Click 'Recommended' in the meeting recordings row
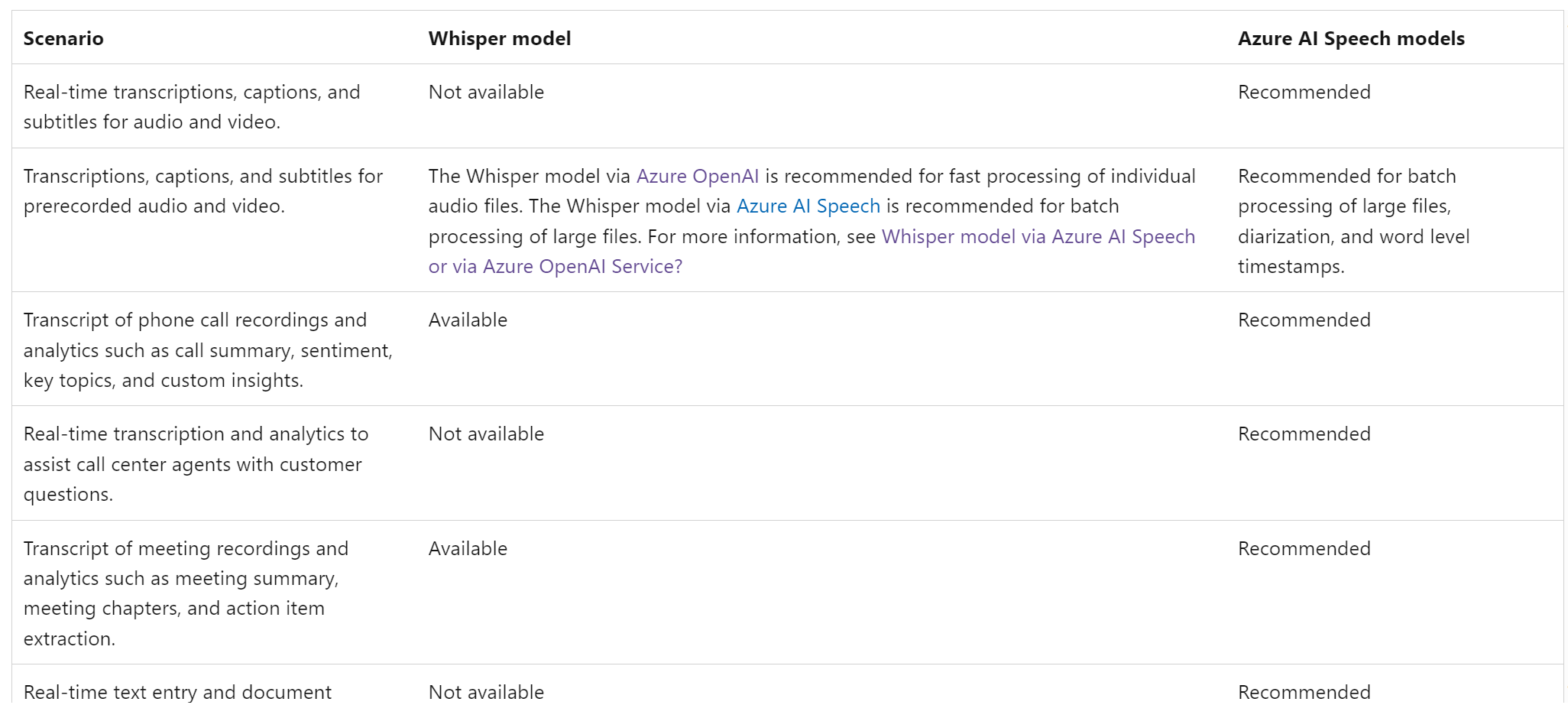 [1304, 549]
